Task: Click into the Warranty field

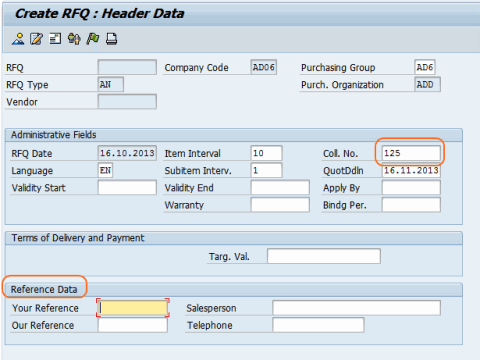Action: [x=280, y=205]
